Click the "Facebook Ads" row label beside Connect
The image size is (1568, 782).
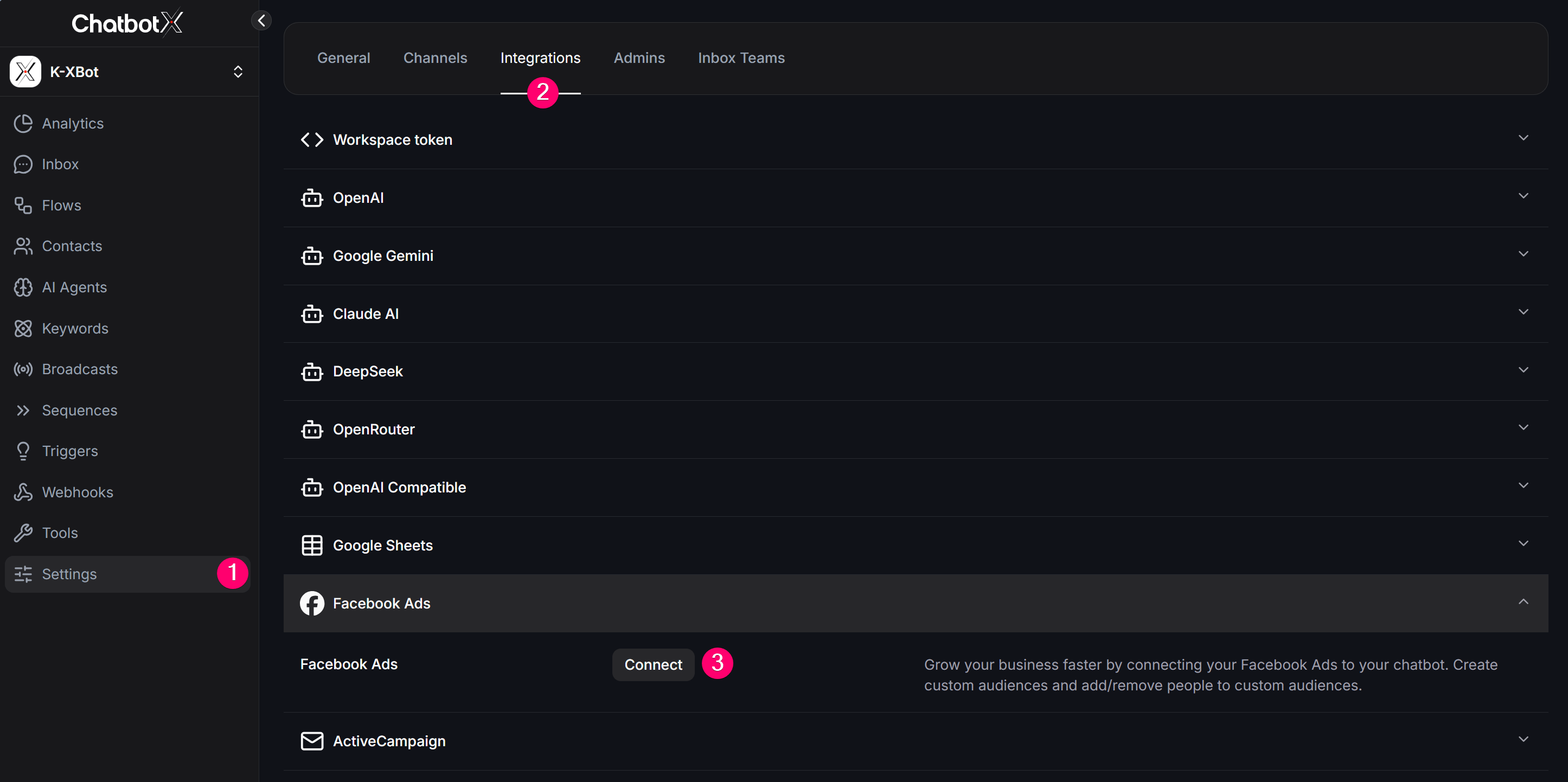(349, 664)
